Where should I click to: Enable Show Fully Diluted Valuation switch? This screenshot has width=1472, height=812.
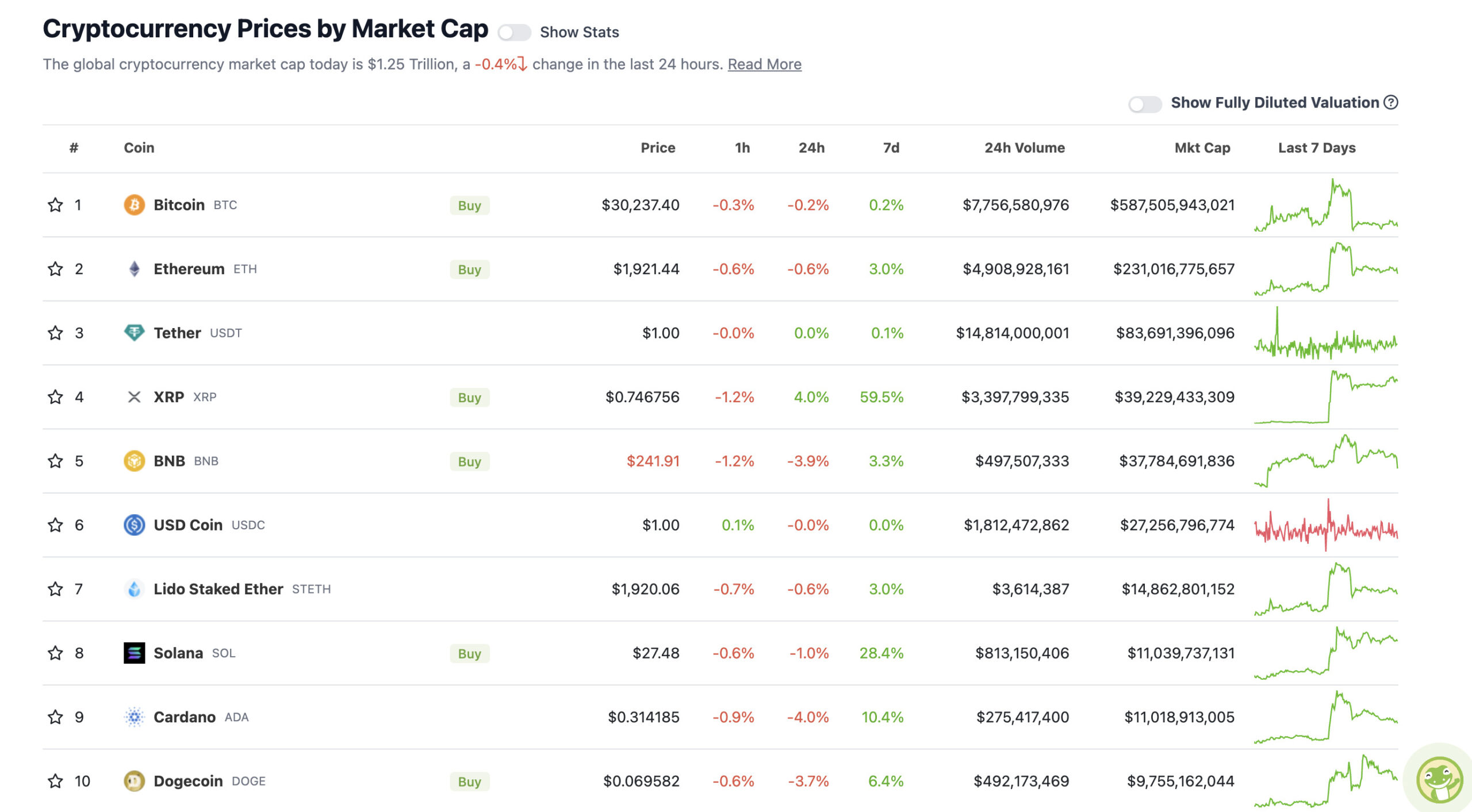click(x=1145, y=104)
